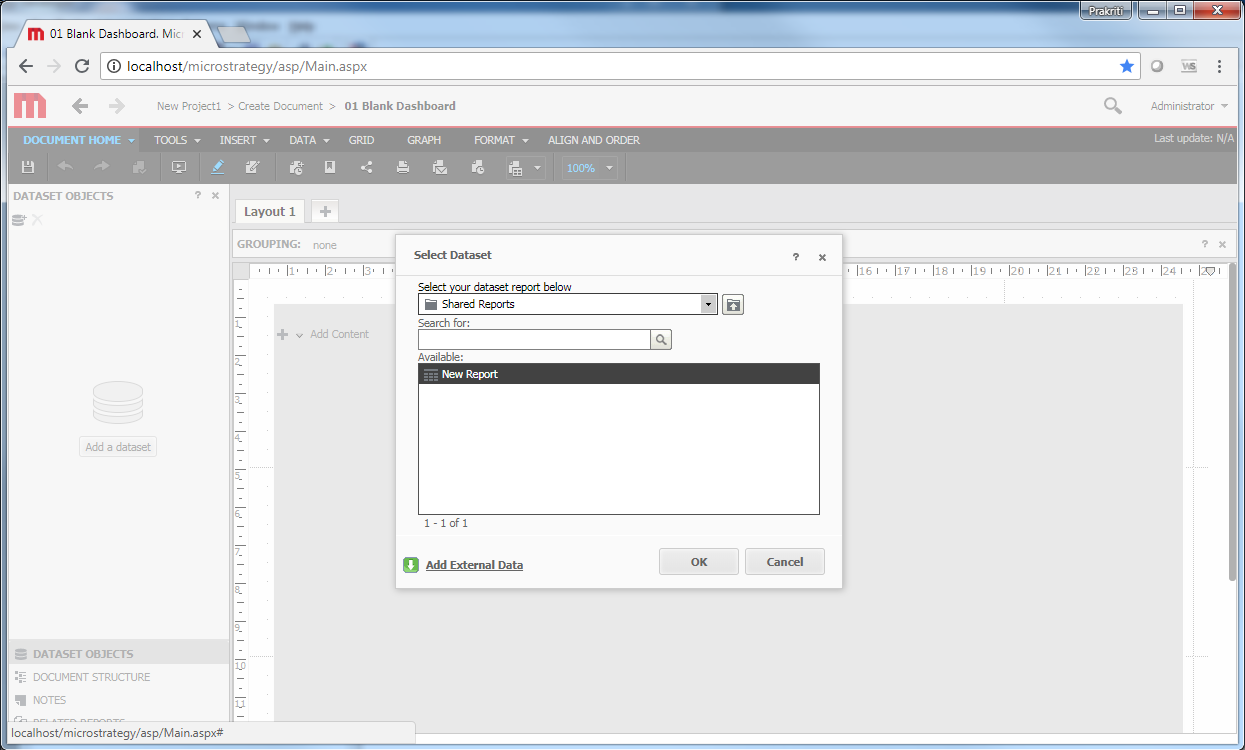Click the share icon in the toolbar
The height and width of the screenshot is (750, 1245).
366,168
